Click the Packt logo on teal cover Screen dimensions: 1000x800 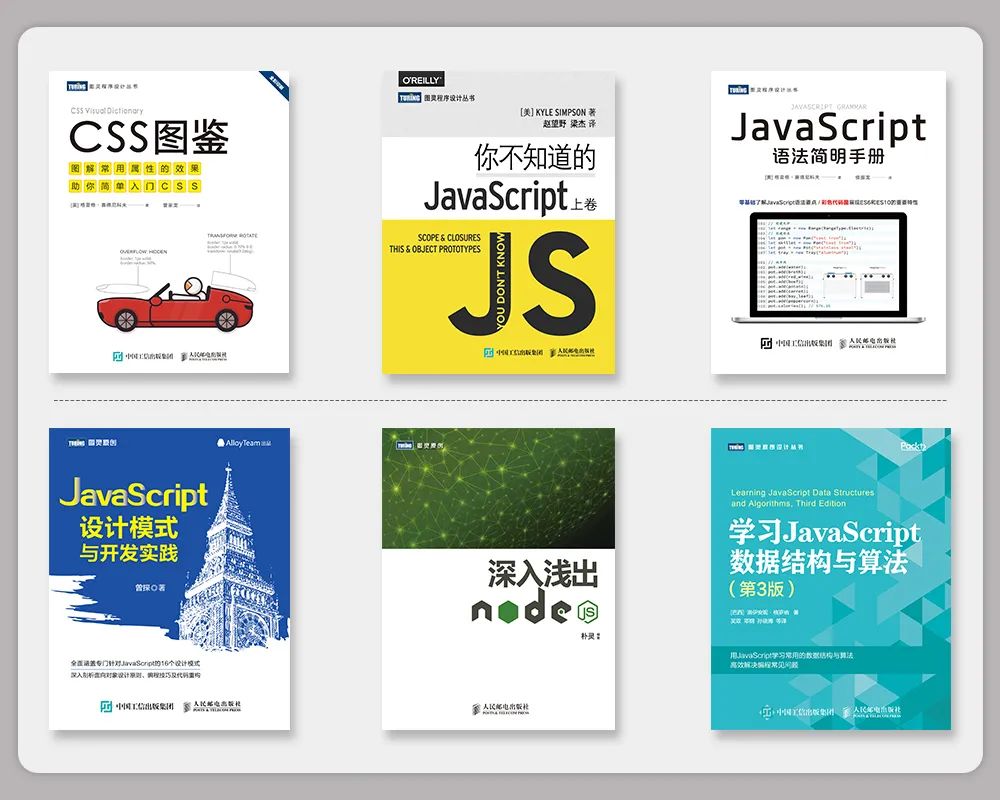point(913,446)
